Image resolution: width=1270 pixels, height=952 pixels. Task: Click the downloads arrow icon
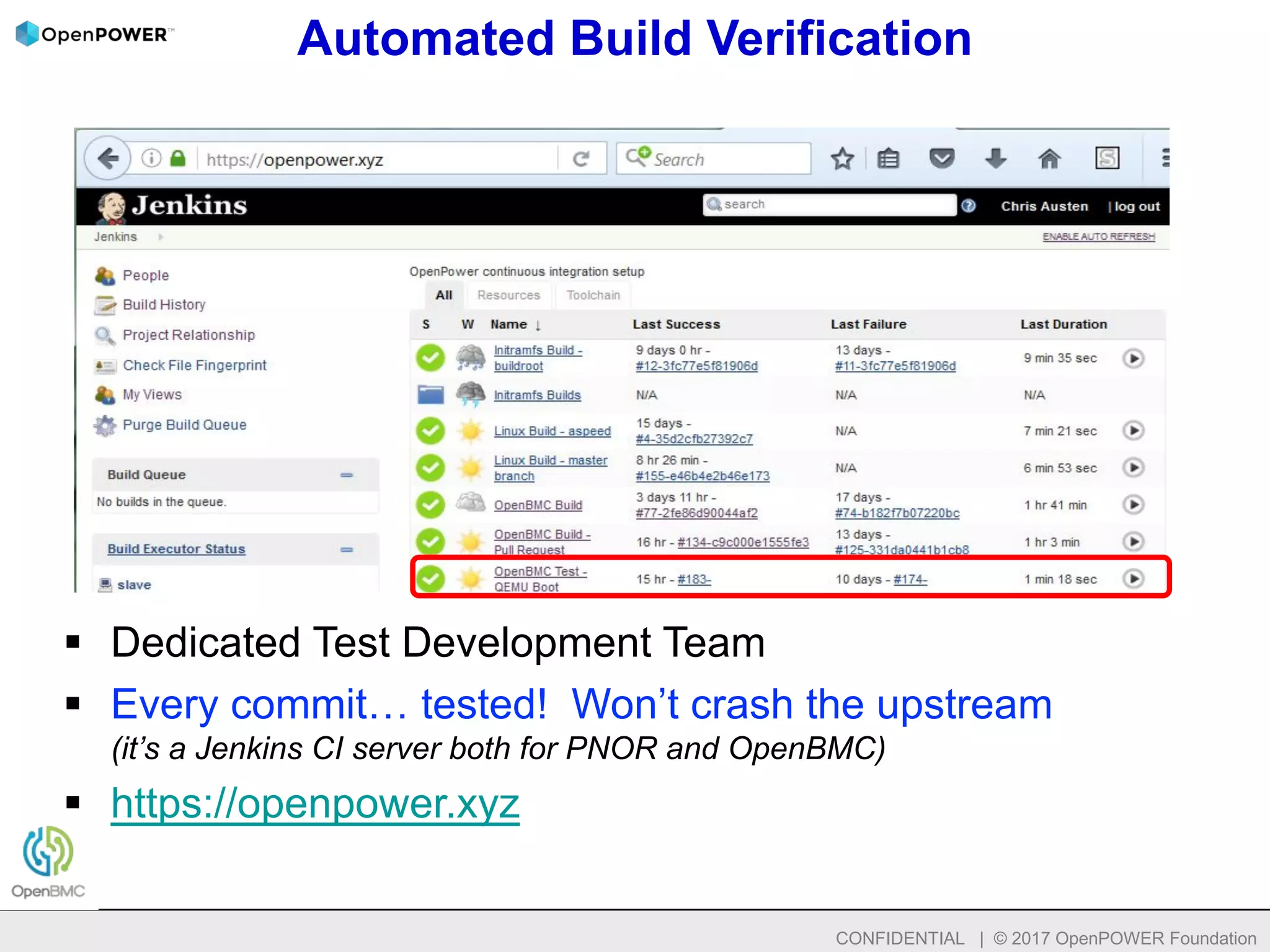click(x=995, y=159)
